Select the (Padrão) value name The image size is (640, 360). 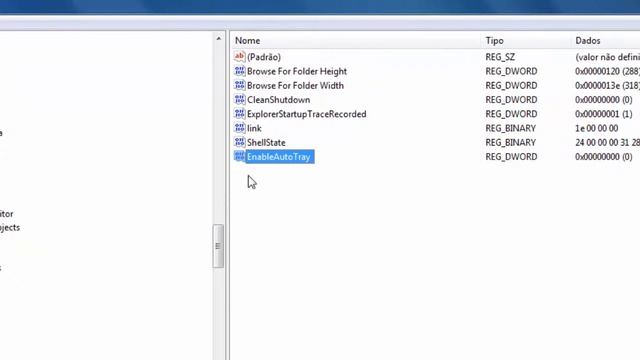pyautogui.click(x=264, y=57)
